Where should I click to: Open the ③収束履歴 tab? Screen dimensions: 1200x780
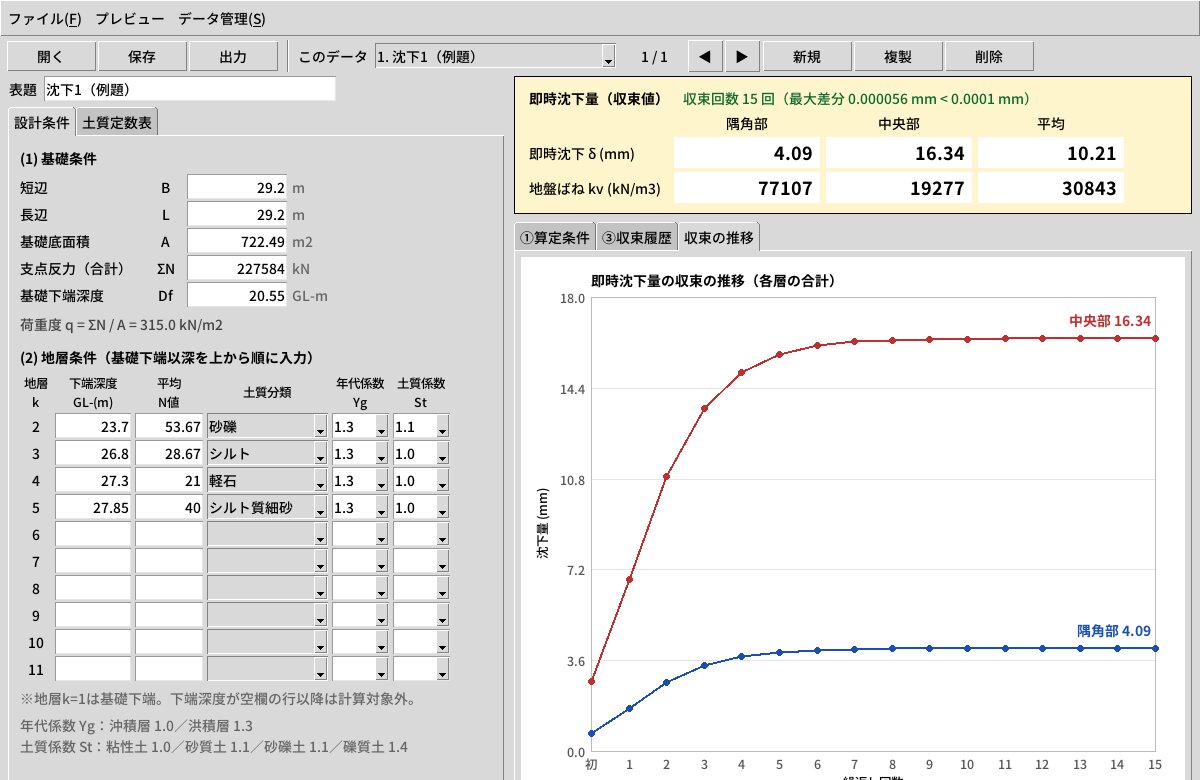[636, 238]
